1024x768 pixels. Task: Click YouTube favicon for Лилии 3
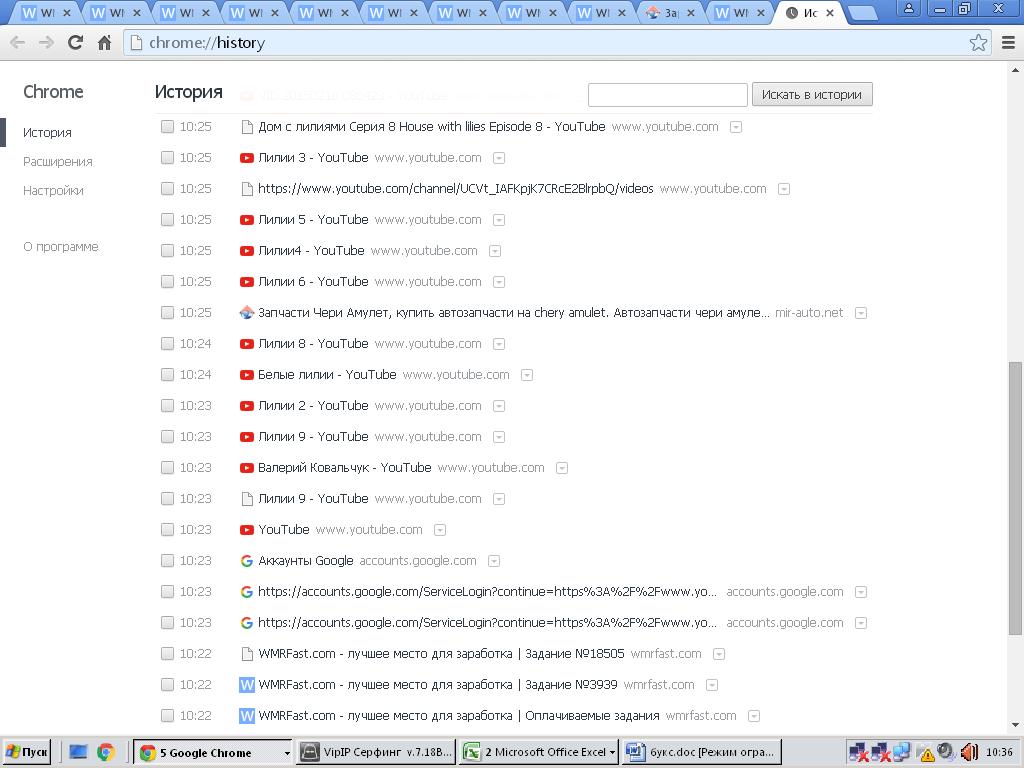pos(247,158)
